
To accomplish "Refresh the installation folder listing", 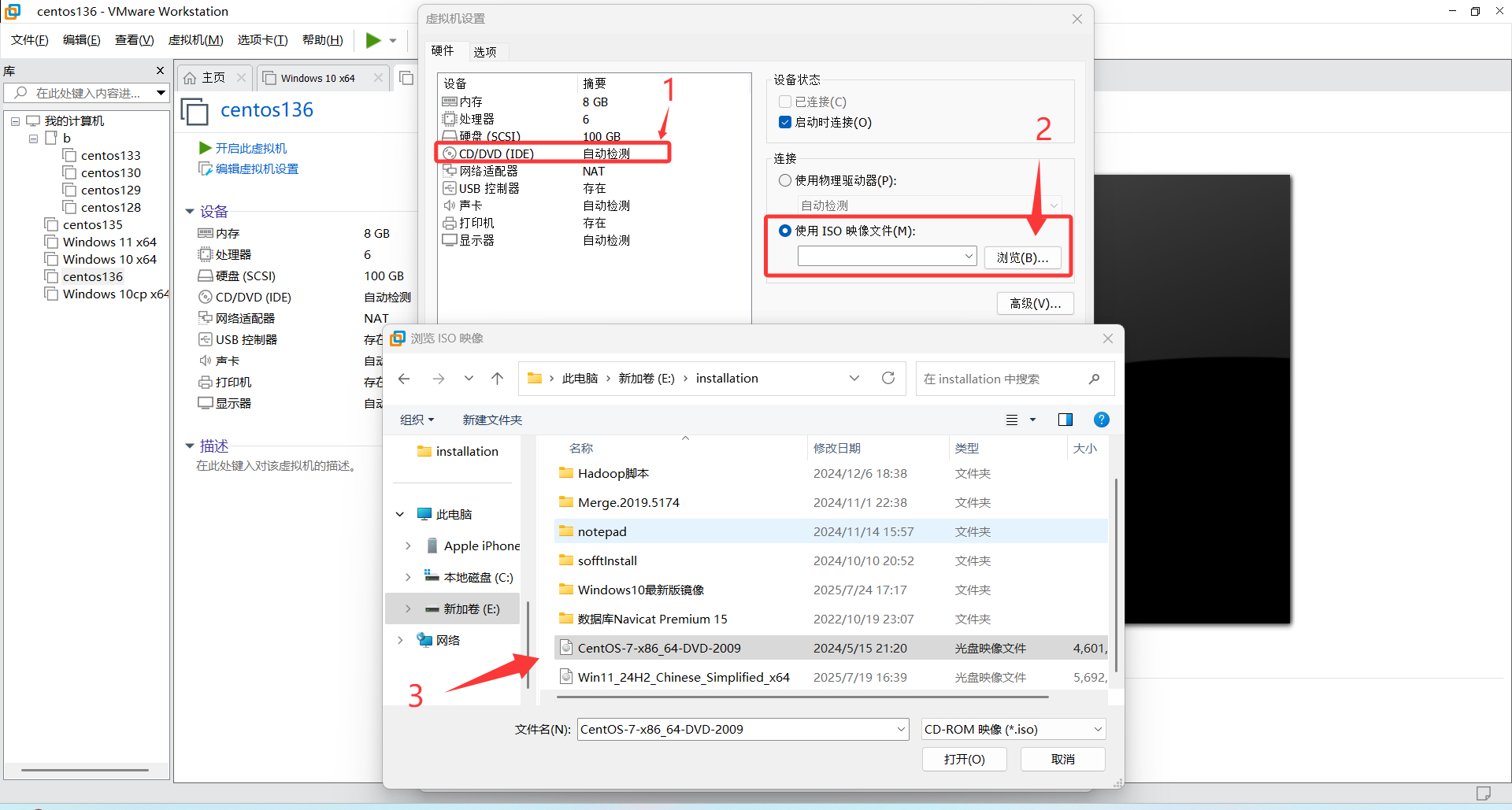I will (888, 378).
